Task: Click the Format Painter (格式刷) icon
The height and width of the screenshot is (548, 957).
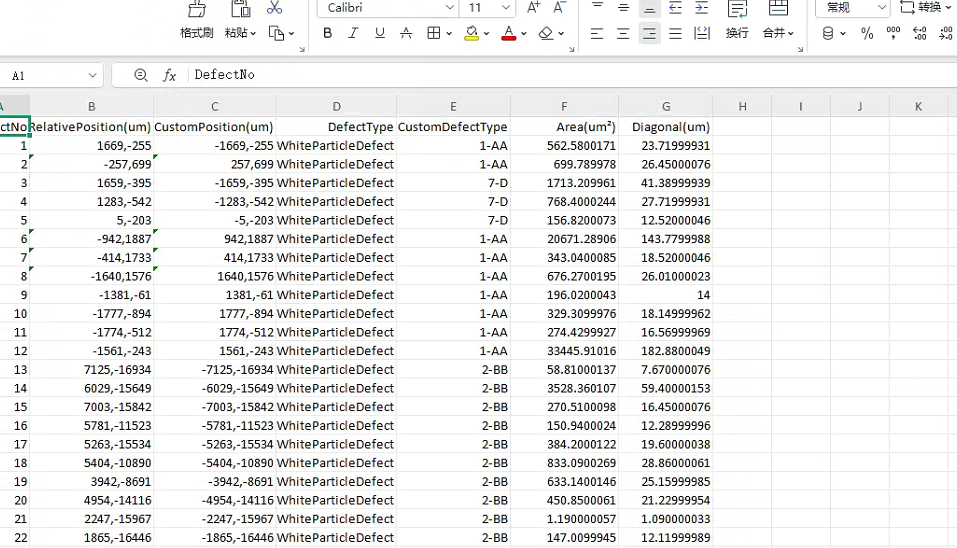Action: click(197, 10)
